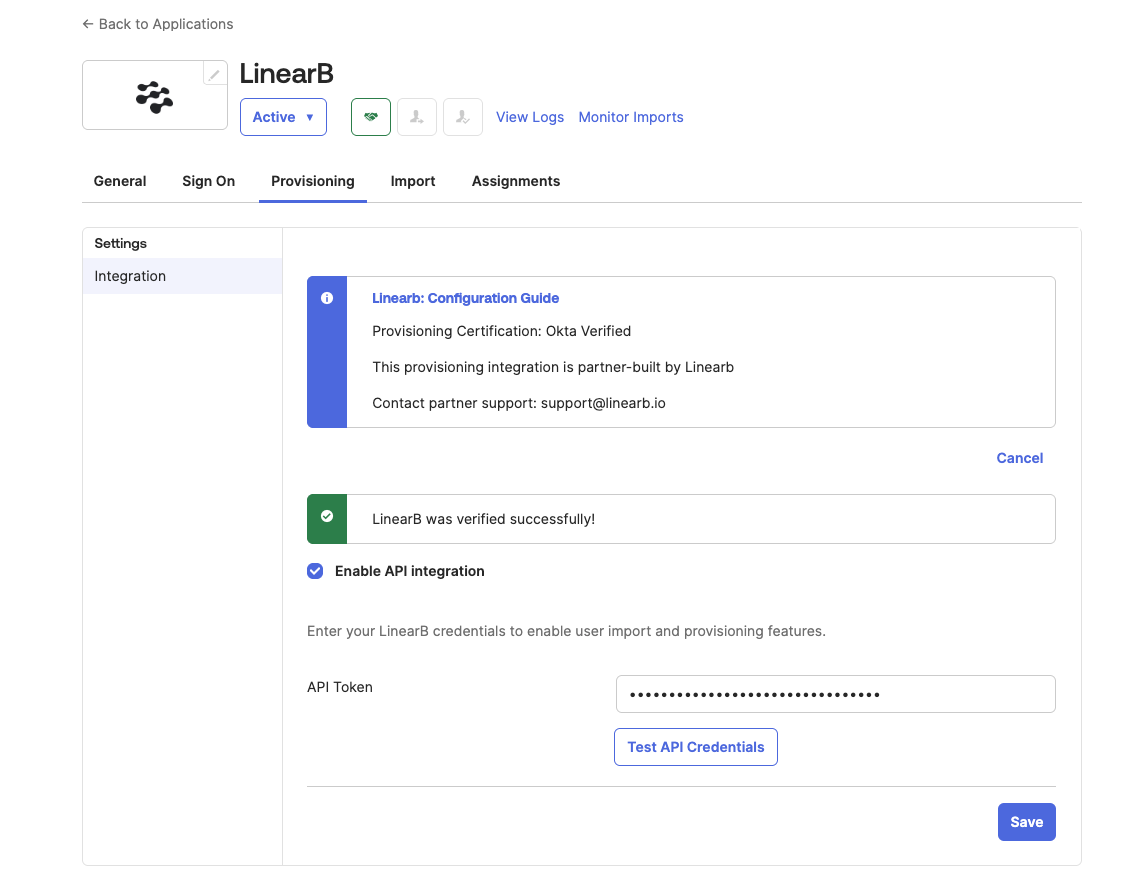Viewport: 1140px width, 886px height.
Task: Click the edit logo pencil icon
Action: pos(214,74)
